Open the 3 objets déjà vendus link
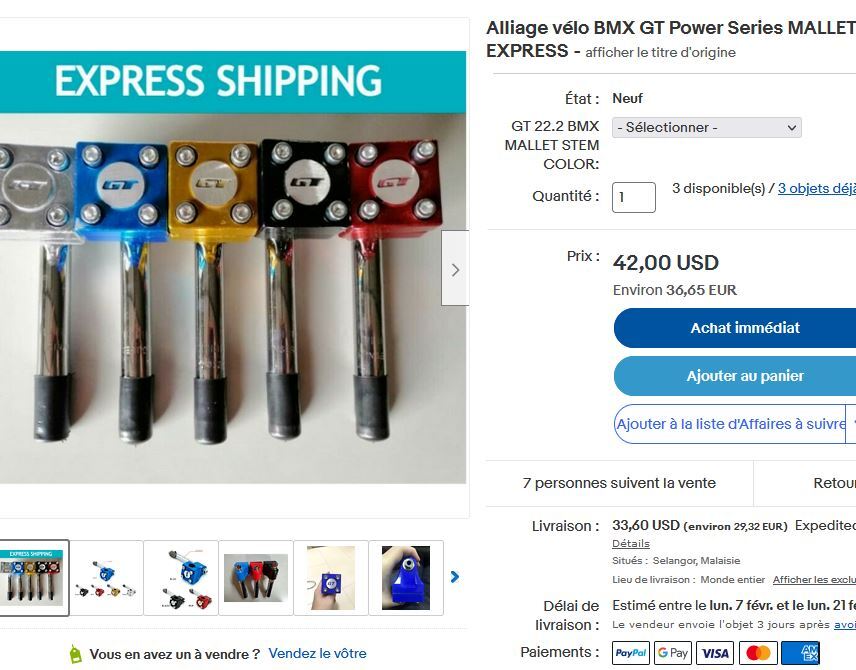The width and height of the screenshot is (856, 670). [817, 188]
